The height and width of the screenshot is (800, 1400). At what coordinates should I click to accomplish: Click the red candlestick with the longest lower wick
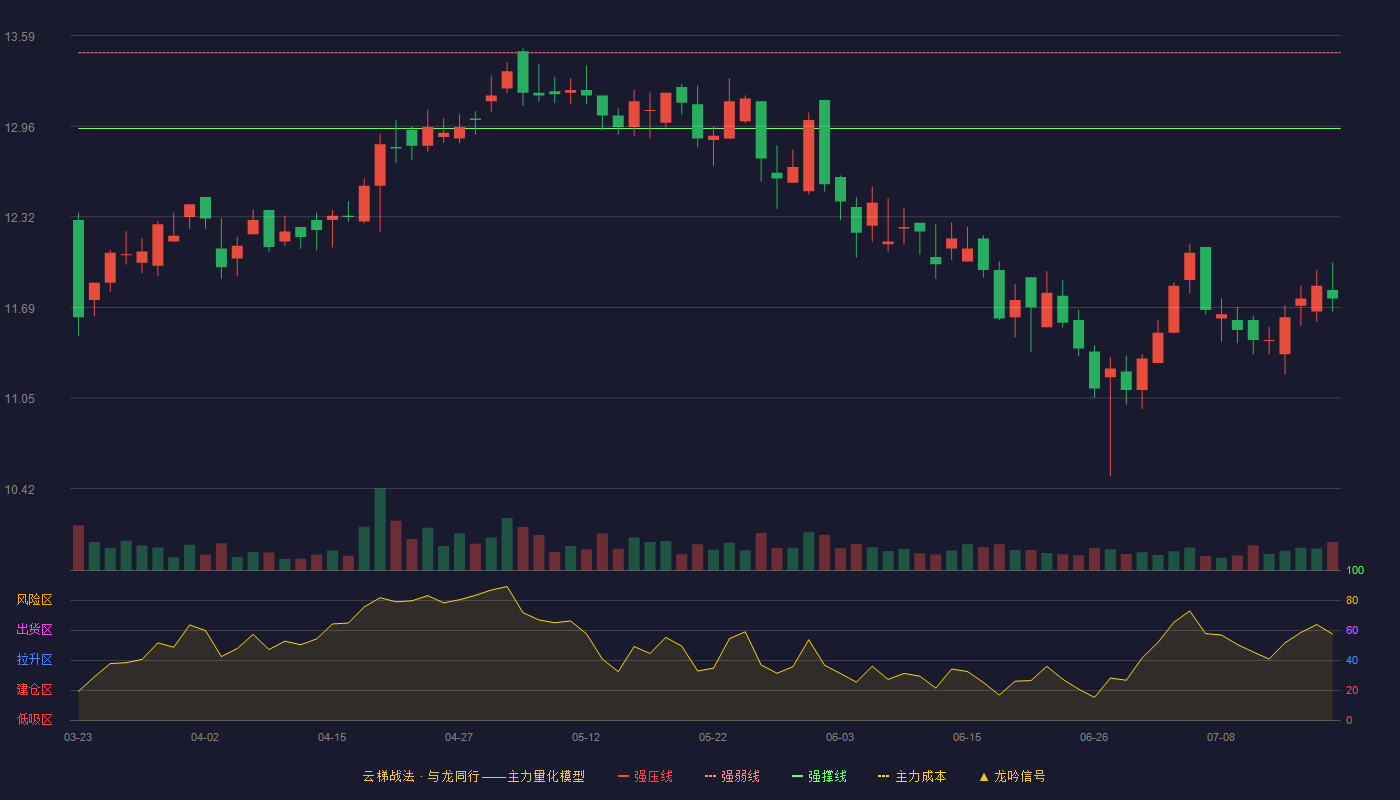coord(1110,415)
